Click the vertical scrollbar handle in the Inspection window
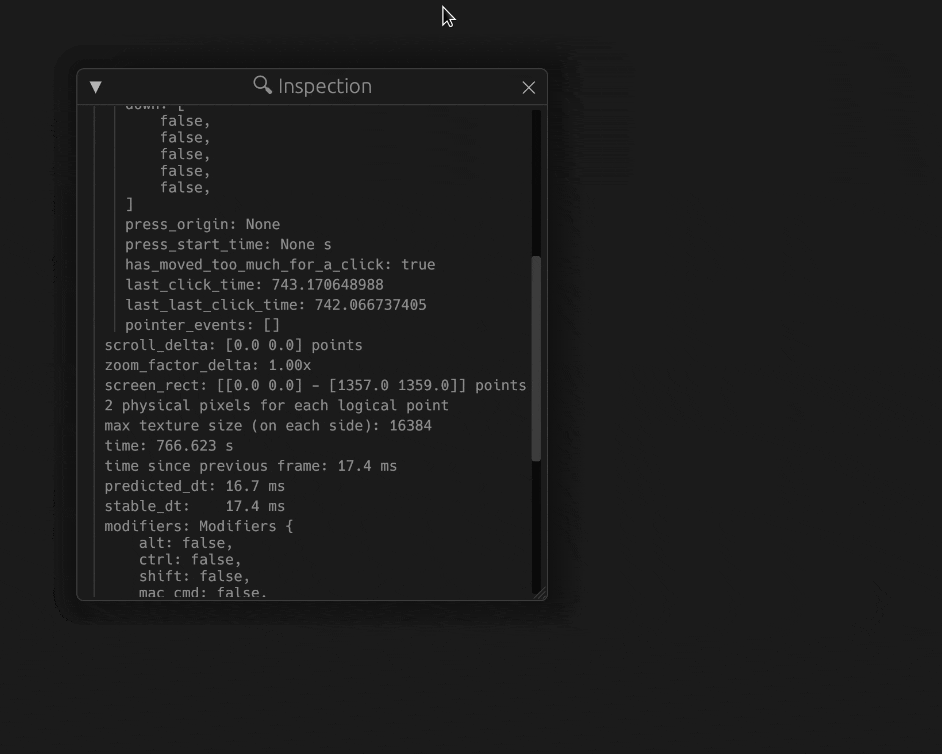Viewport: 942px width, 754px height. pyautogui.click(x=536, y=359)
